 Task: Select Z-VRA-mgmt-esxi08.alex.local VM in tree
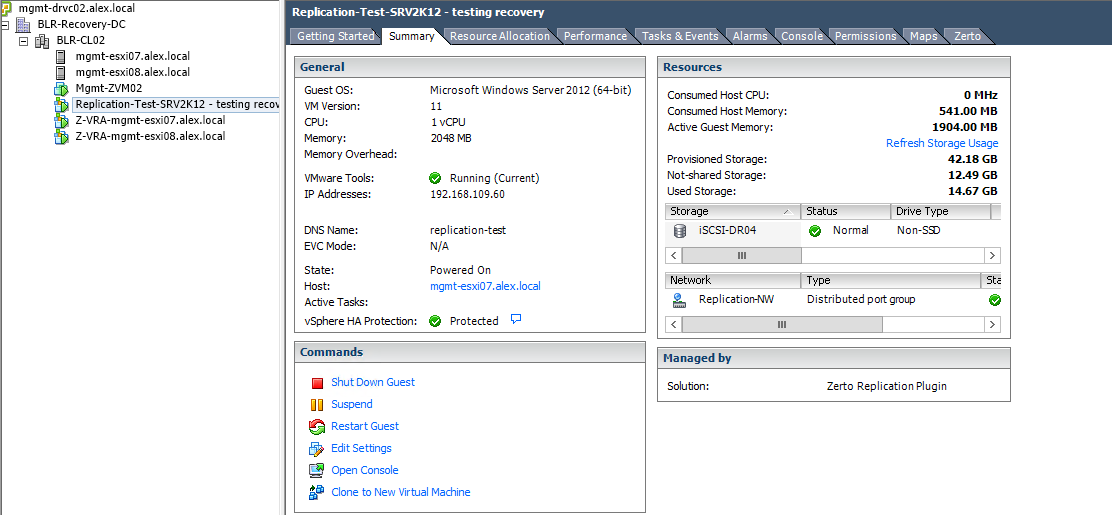150,136
